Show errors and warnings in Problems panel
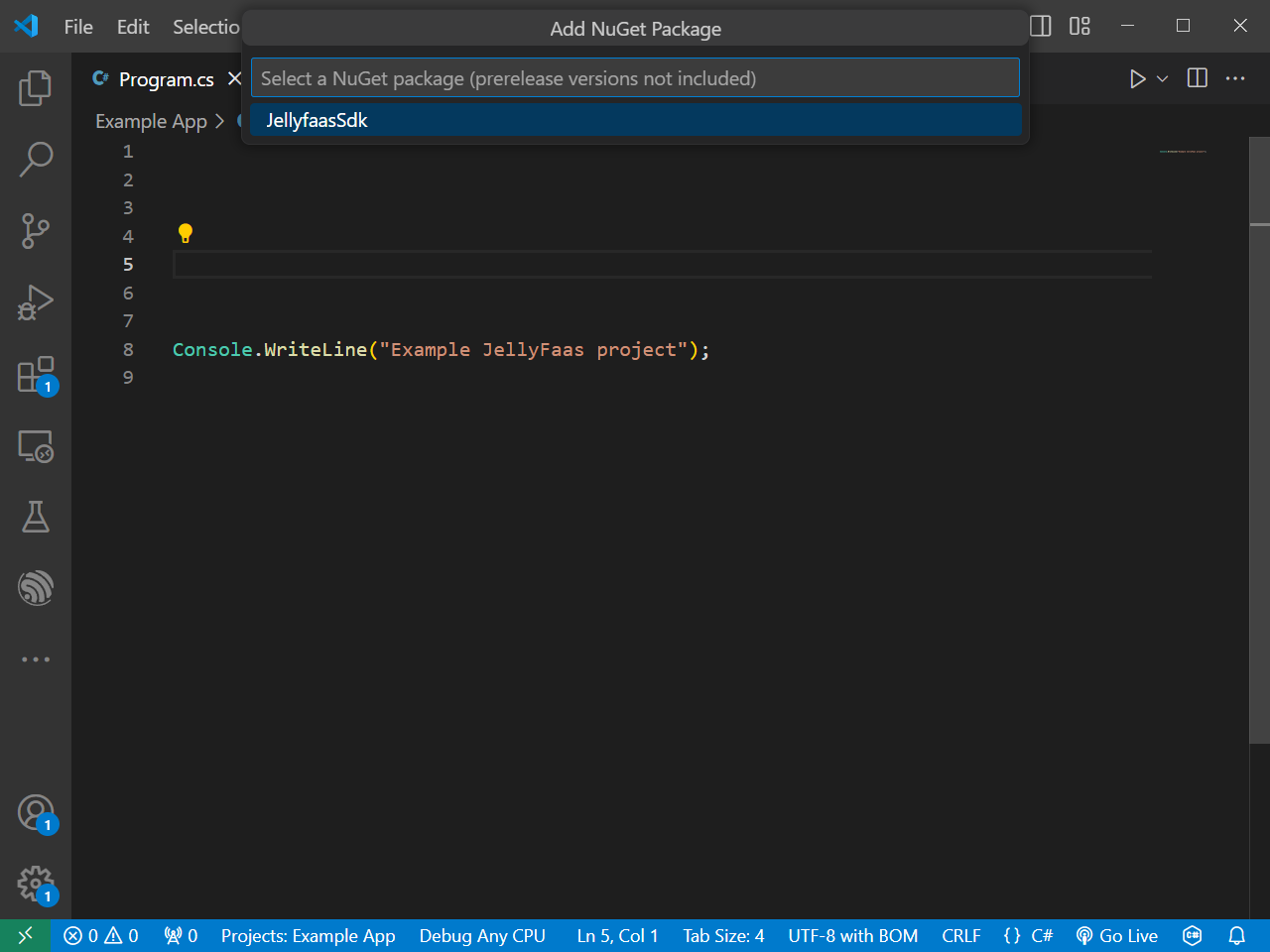Screen dimensions: 1270x952 [101, 935]
